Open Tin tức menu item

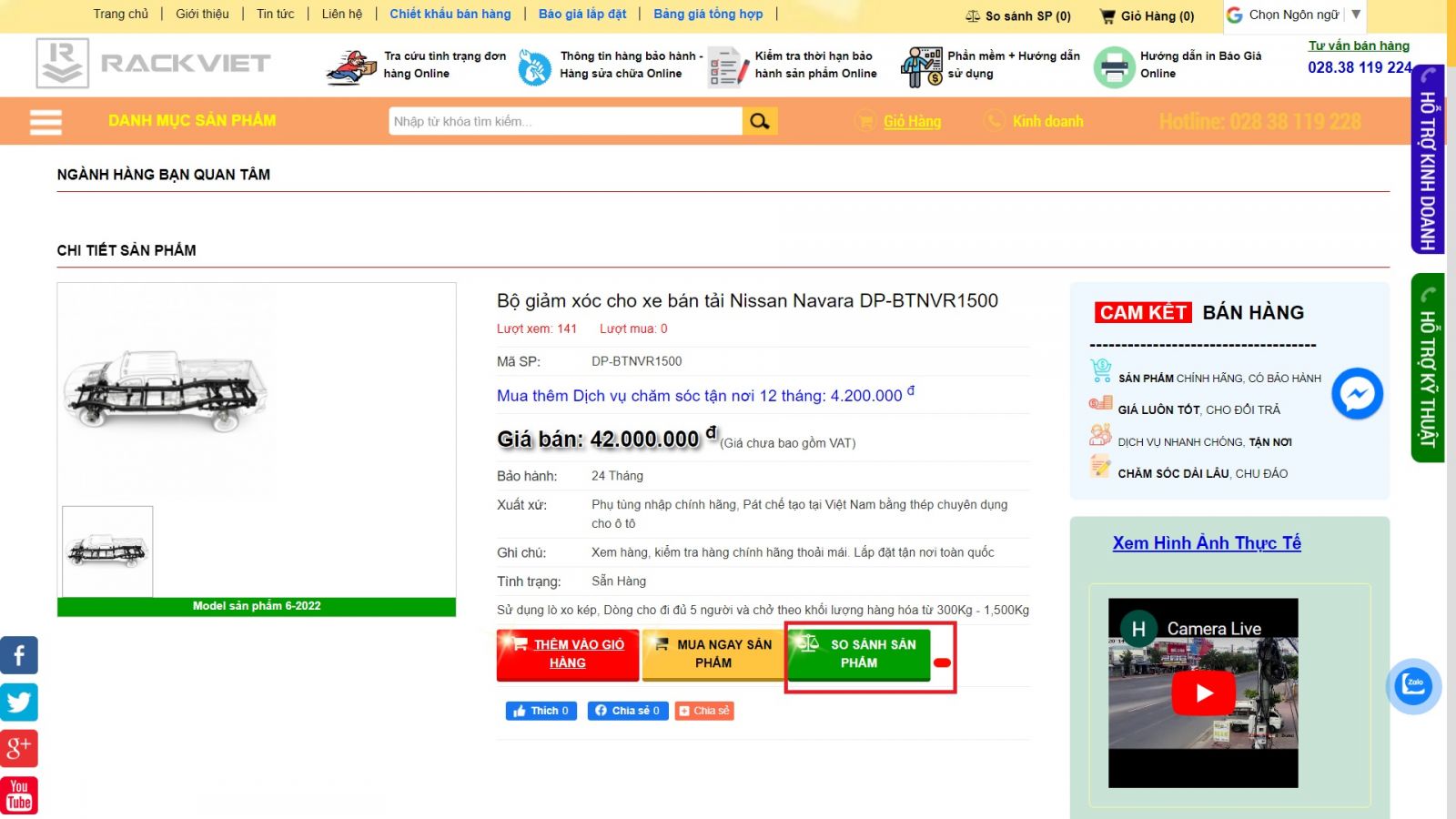click(x=275, y=14)
